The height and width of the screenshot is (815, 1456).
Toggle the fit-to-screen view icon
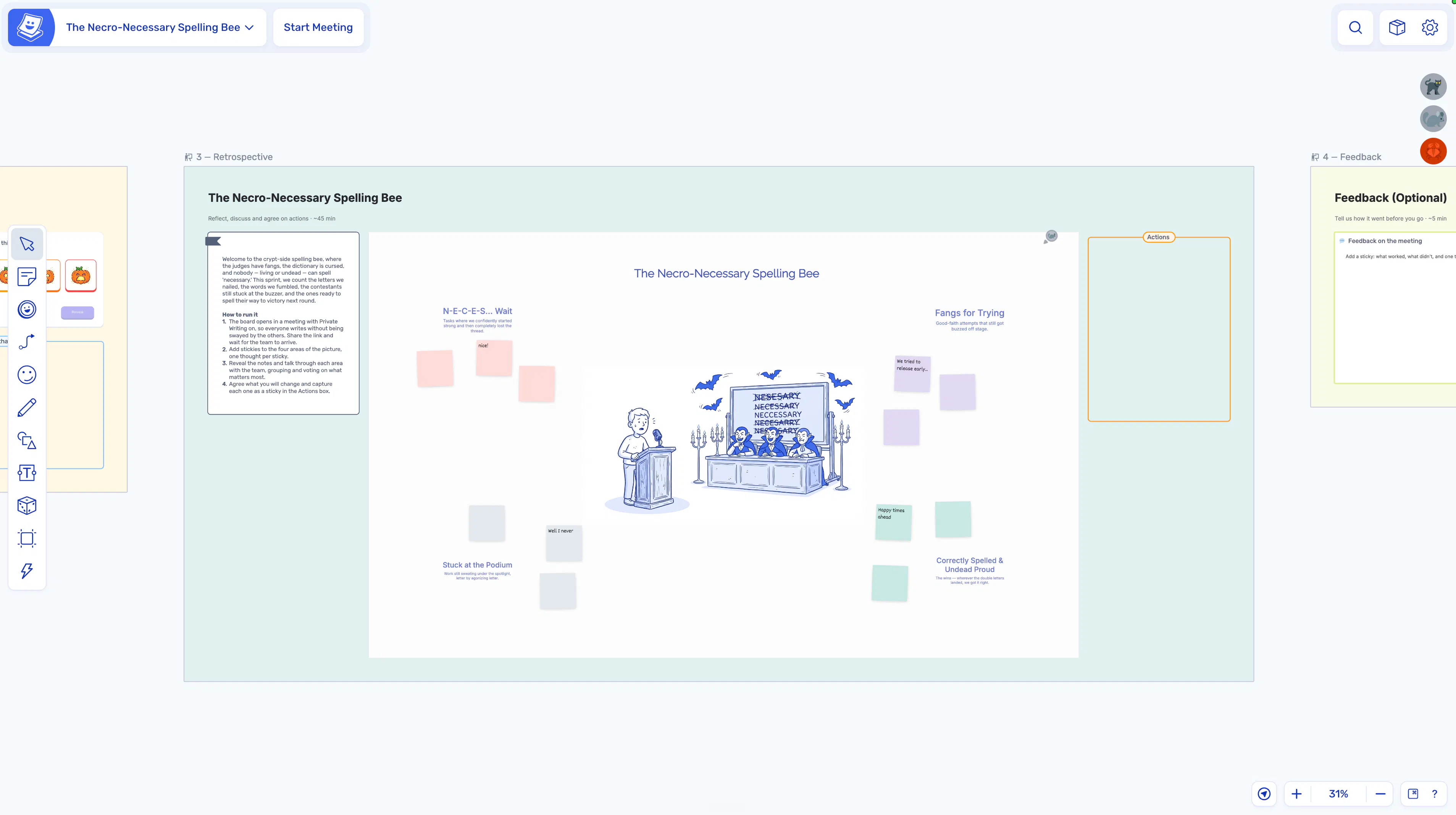coord(1413,794)
